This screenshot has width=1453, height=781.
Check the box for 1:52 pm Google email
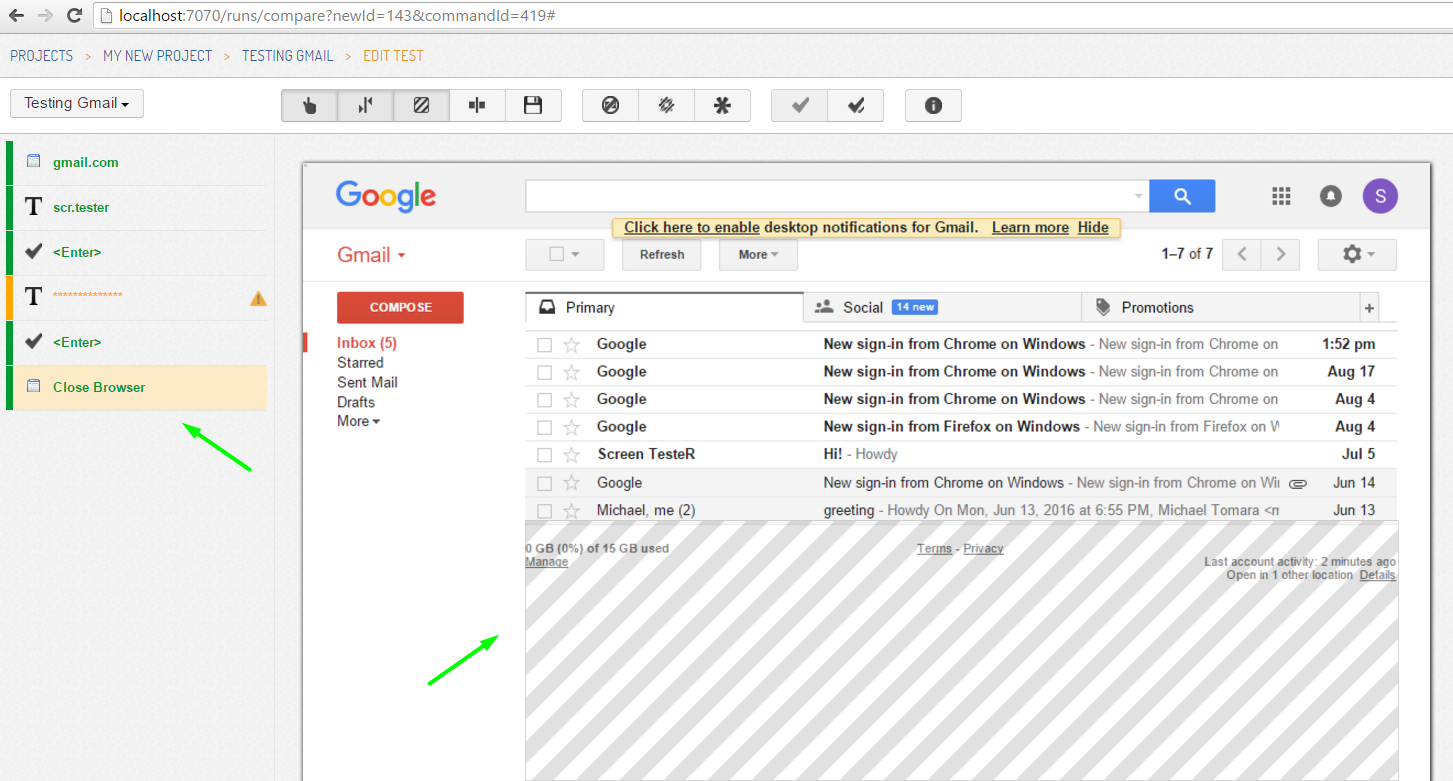pyautogui.click(x=545, y=345)
